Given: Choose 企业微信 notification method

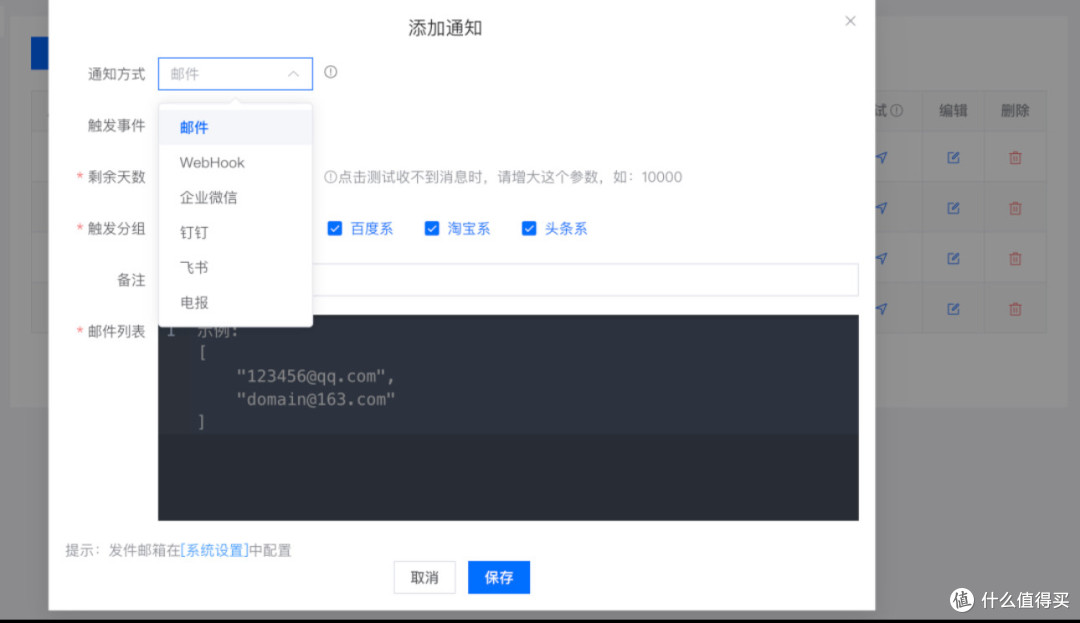Looking at the screenshot, I should click(x=235, y=198).
